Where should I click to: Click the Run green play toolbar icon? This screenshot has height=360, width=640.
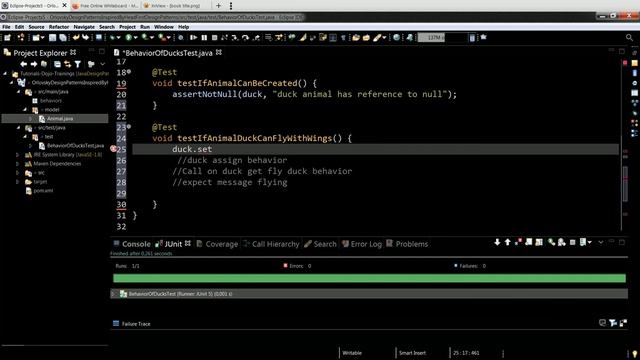point(129,38)
